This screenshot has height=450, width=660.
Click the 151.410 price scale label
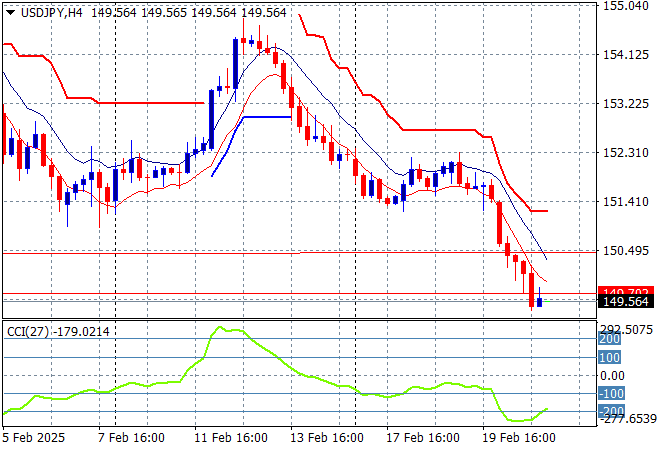pyautogui.click(x=628, y=201)
